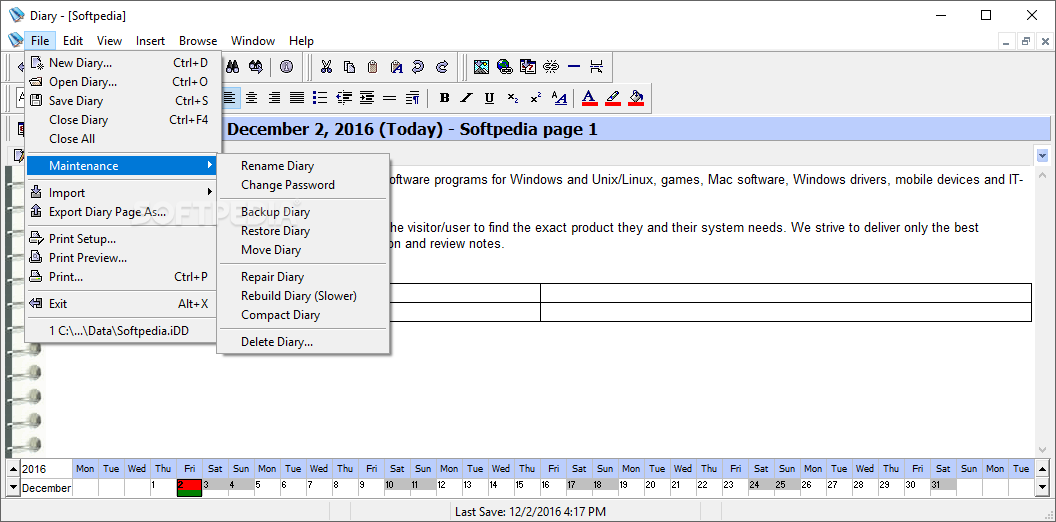Click the Redo arrow icon

[442, 67]
